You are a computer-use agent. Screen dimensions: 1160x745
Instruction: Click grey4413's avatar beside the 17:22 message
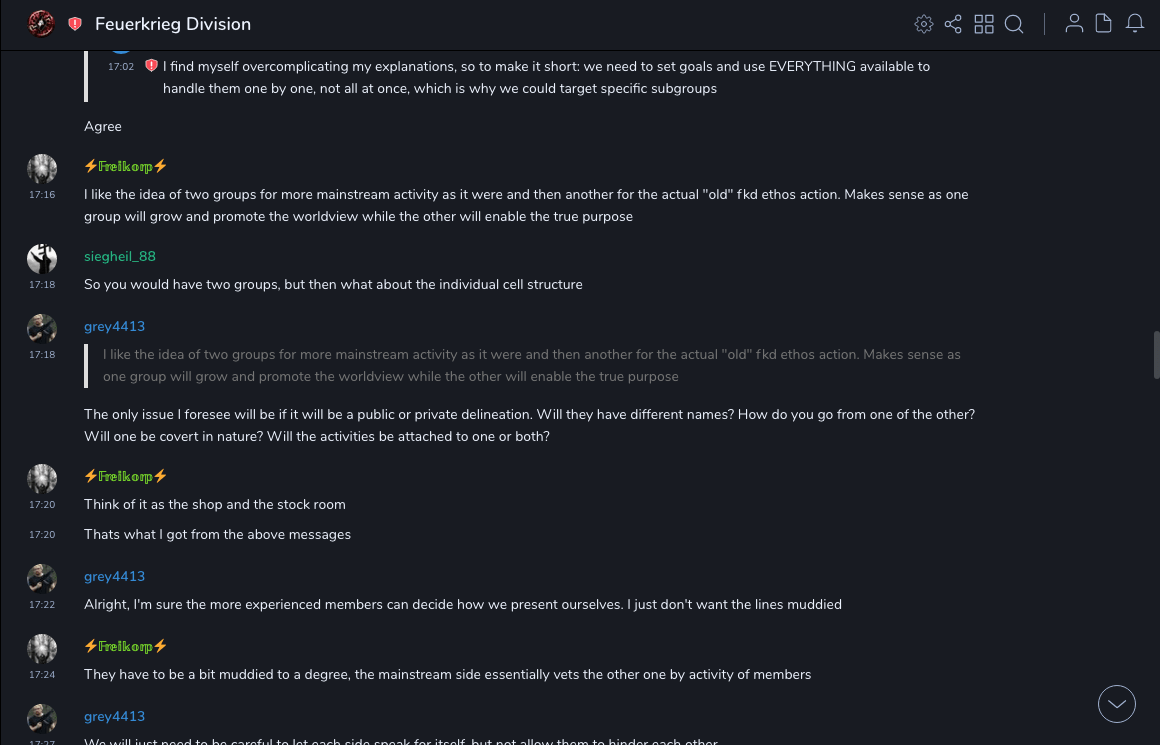42,578
